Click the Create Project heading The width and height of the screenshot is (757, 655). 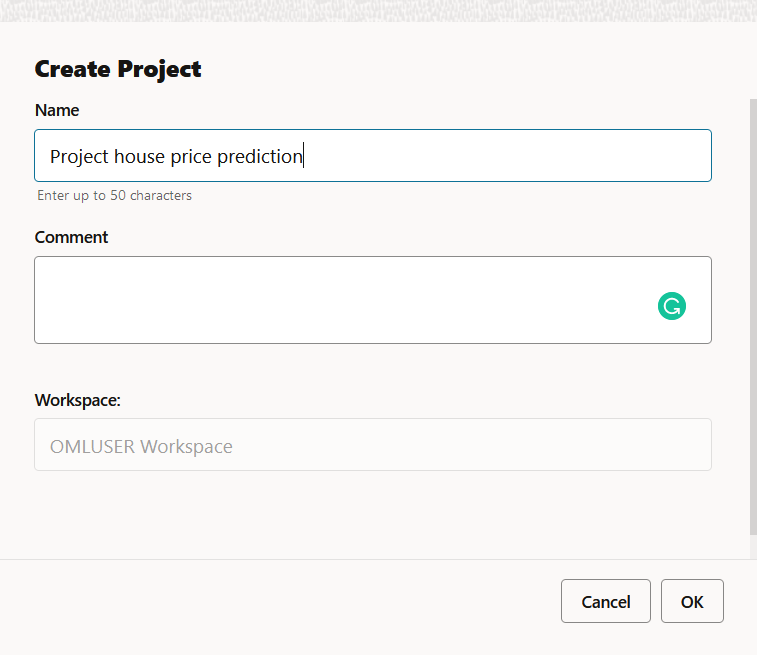tap(118, 69)
